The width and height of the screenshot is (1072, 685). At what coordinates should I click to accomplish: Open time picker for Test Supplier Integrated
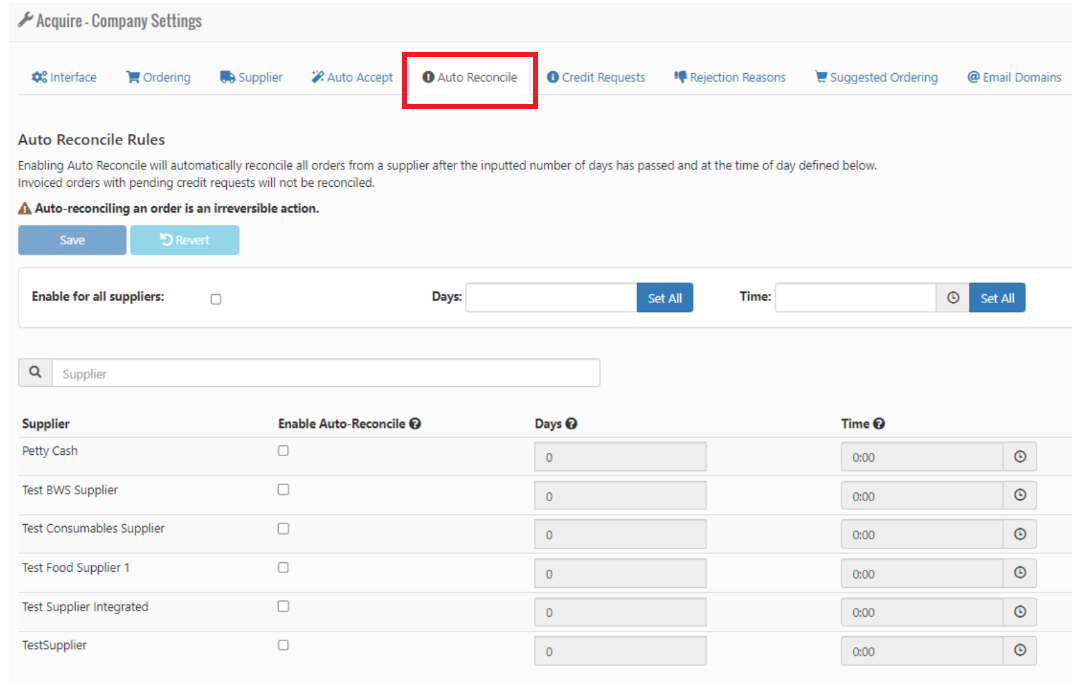tap(1020, 612)
